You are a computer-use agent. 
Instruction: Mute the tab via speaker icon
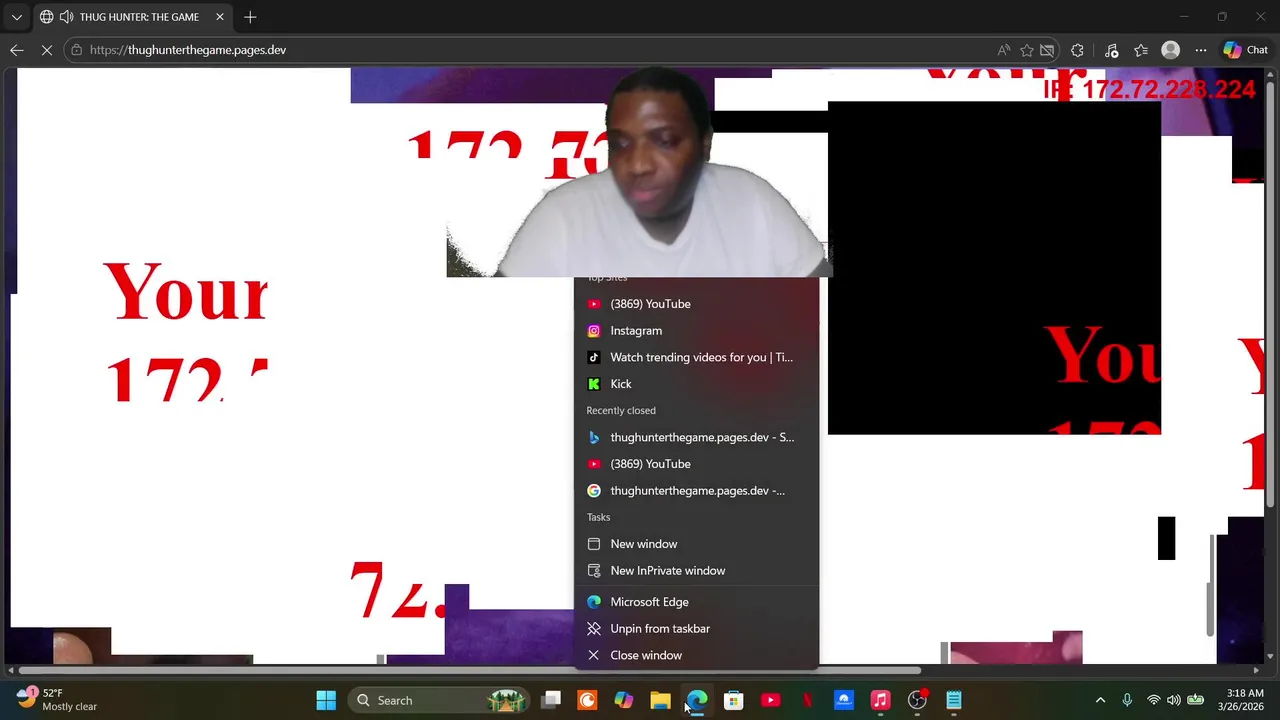[66, 17]
